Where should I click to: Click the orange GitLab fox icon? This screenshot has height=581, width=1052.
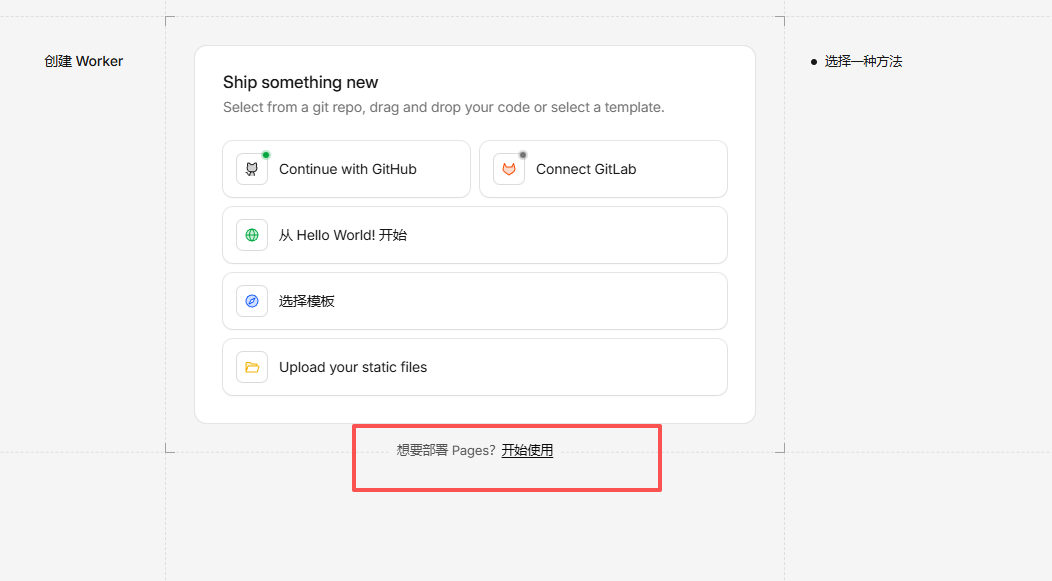pos(509,170)
